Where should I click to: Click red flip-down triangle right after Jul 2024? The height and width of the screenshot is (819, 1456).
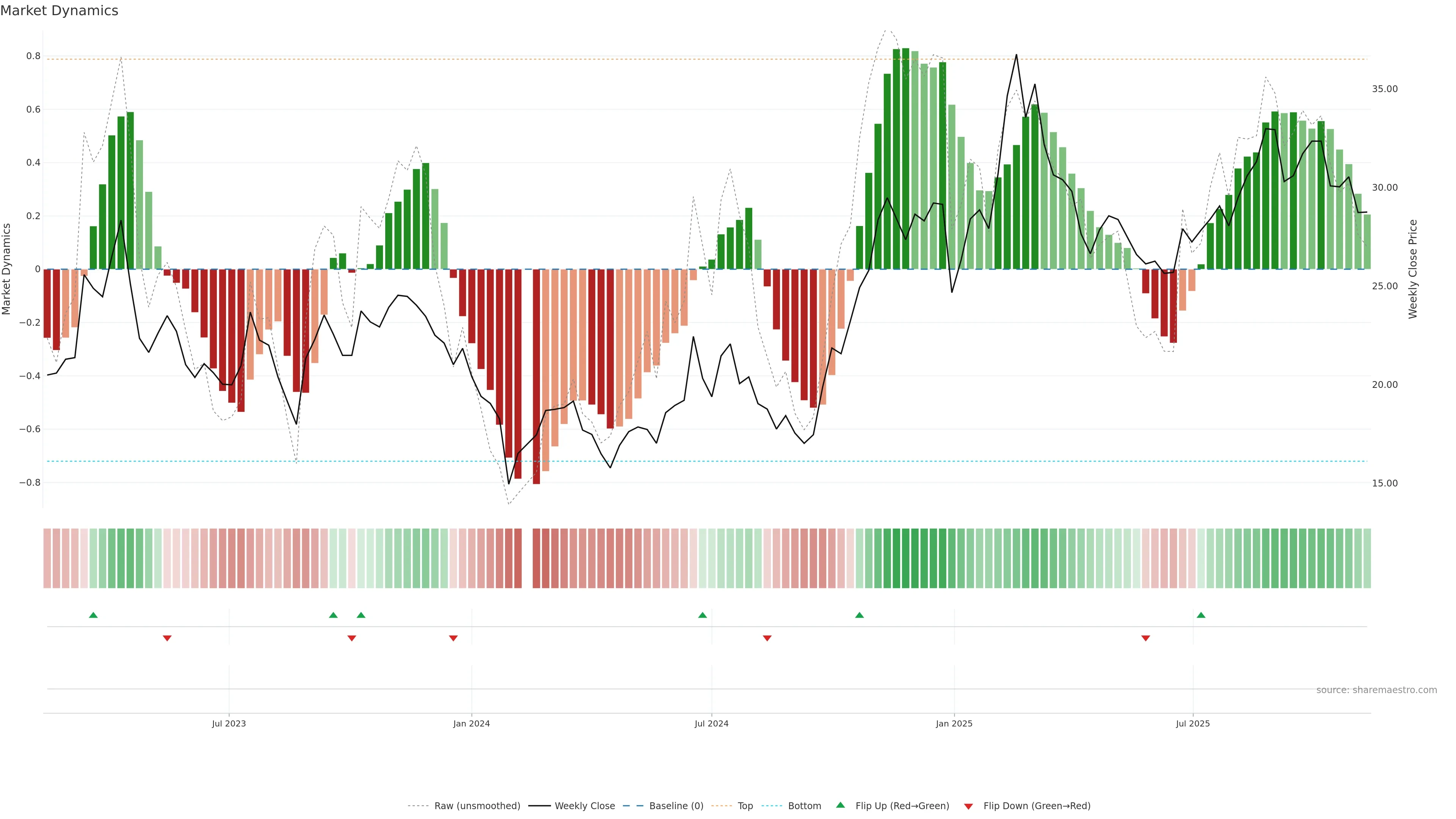click(x=767, y=638)
